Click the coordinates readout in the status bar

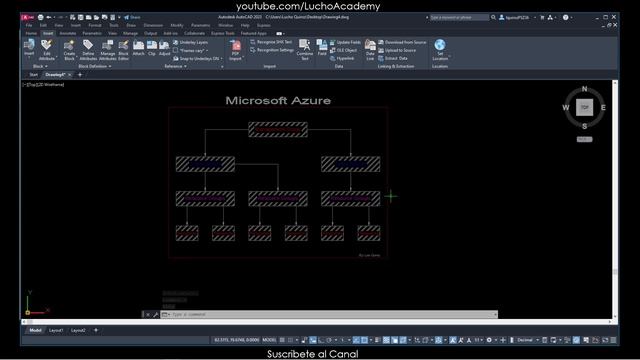tap(236, 340)
